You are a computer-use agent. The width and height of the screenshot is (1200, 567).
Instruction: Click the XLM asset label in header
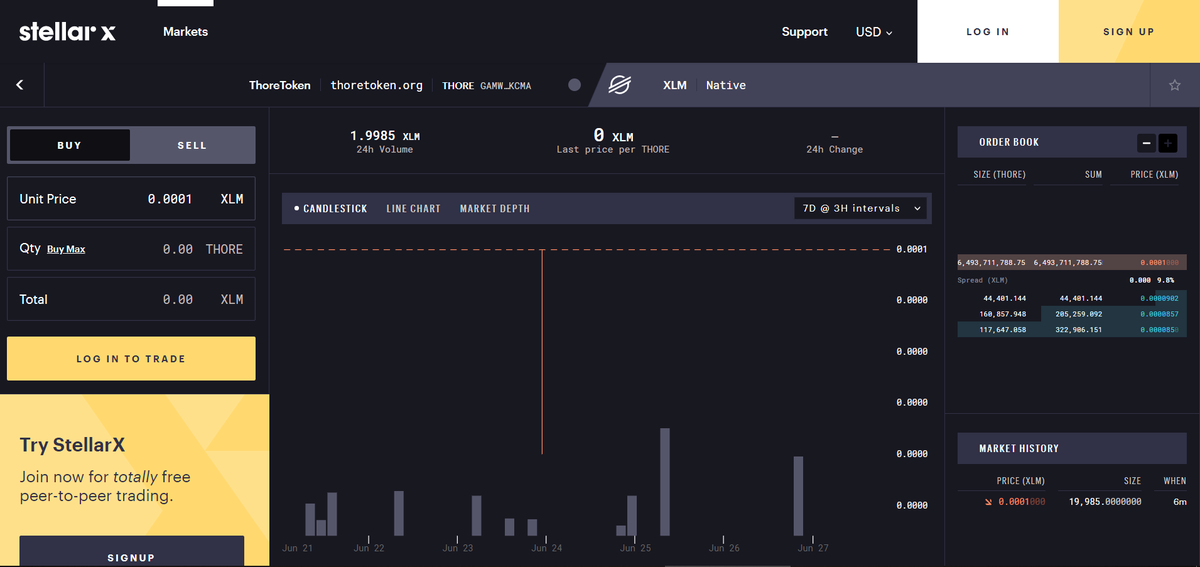click(x=675, y=86)
